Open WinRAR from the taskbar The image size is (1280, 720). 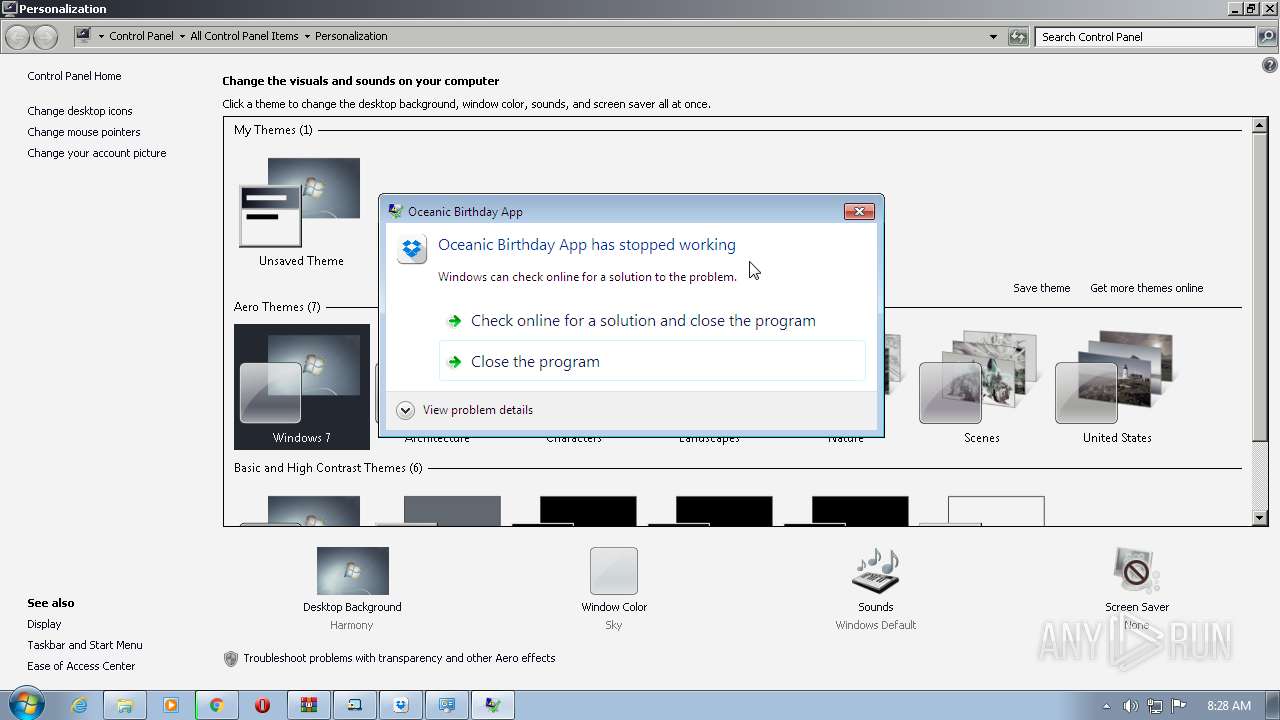[x=309, y=705]
